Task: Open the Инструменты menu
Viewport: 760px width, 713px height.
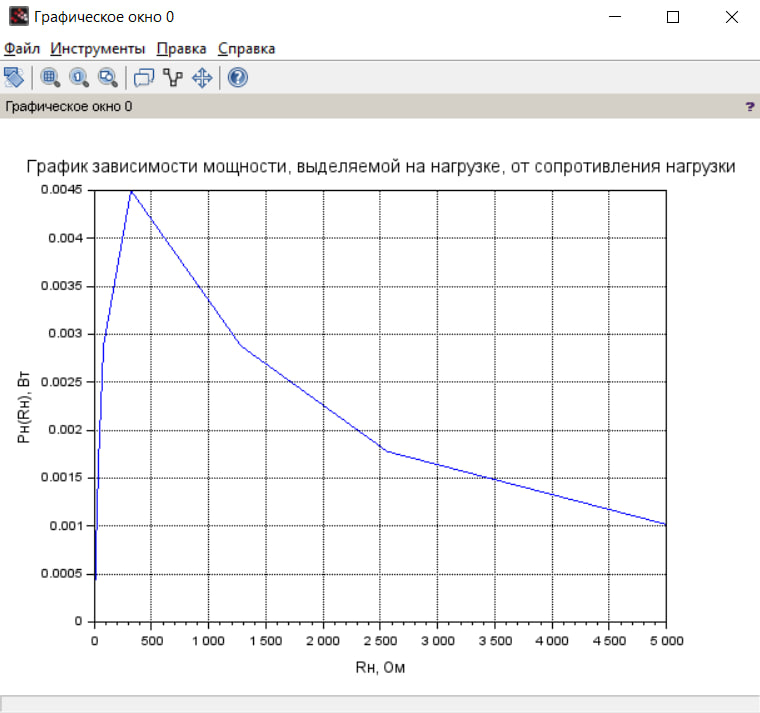Action: 97,48
